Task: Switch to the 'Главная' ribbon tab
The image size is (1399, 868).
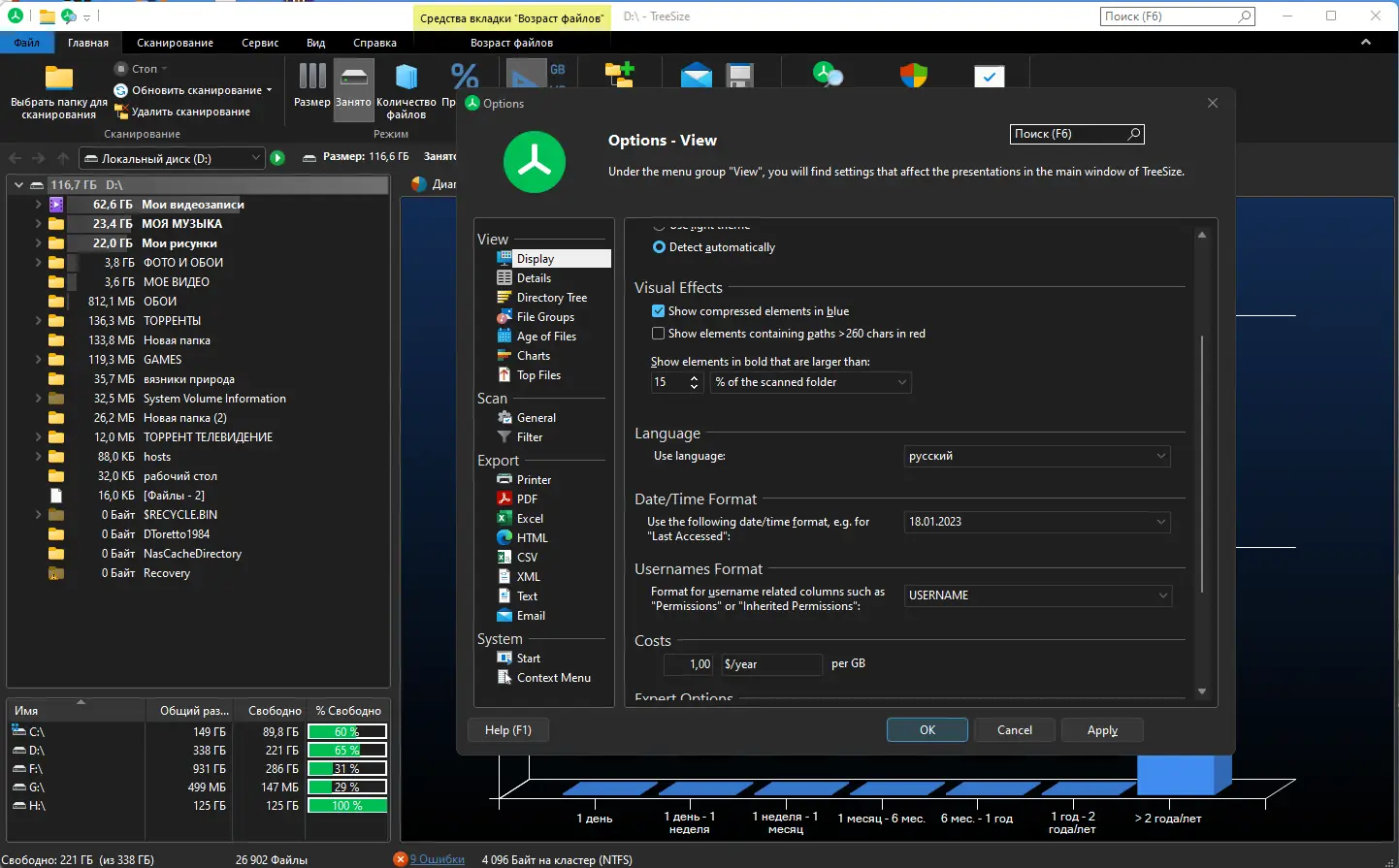Action: click(x=88, y=43)
